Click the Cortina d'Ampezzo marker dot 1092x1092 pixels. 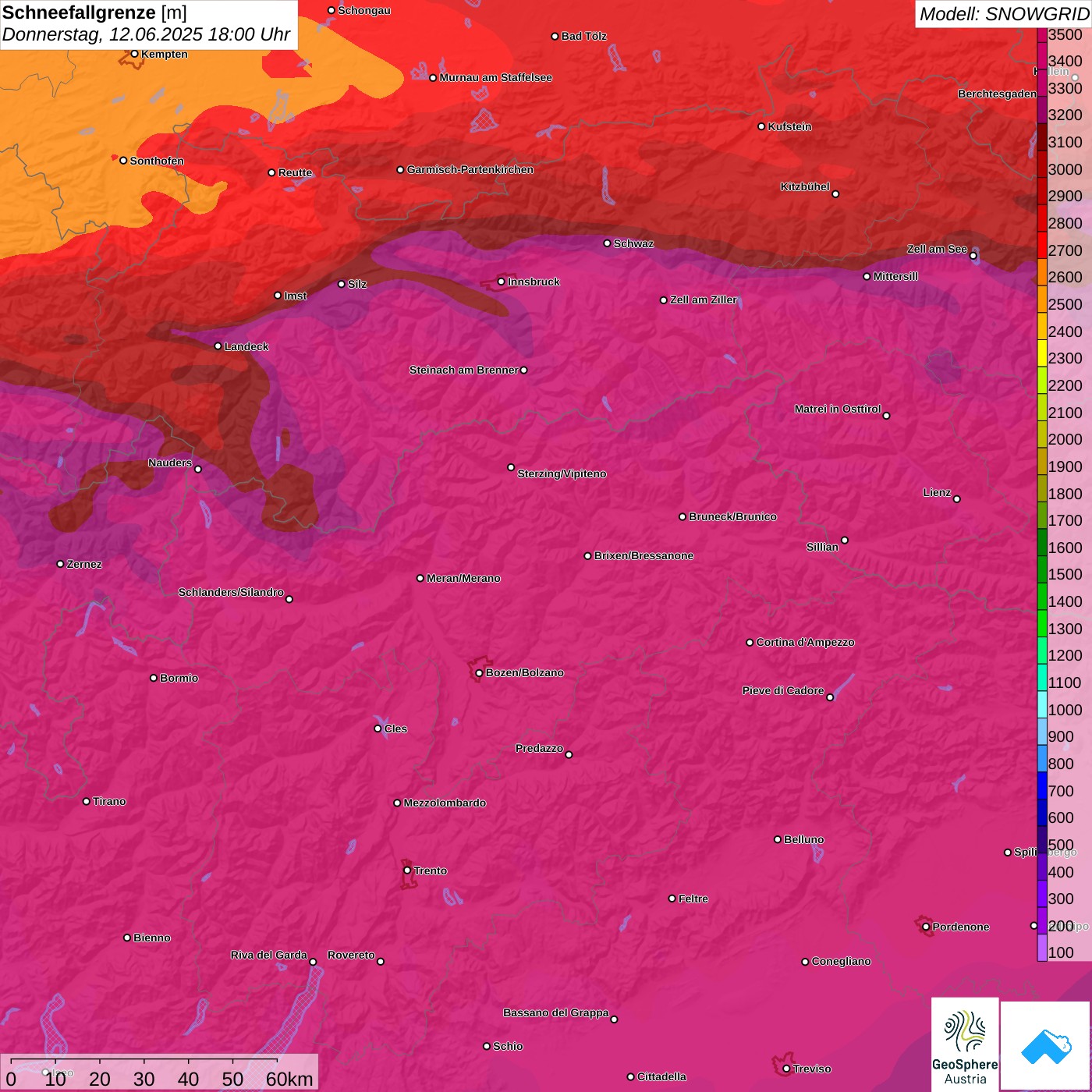[750, 643]
